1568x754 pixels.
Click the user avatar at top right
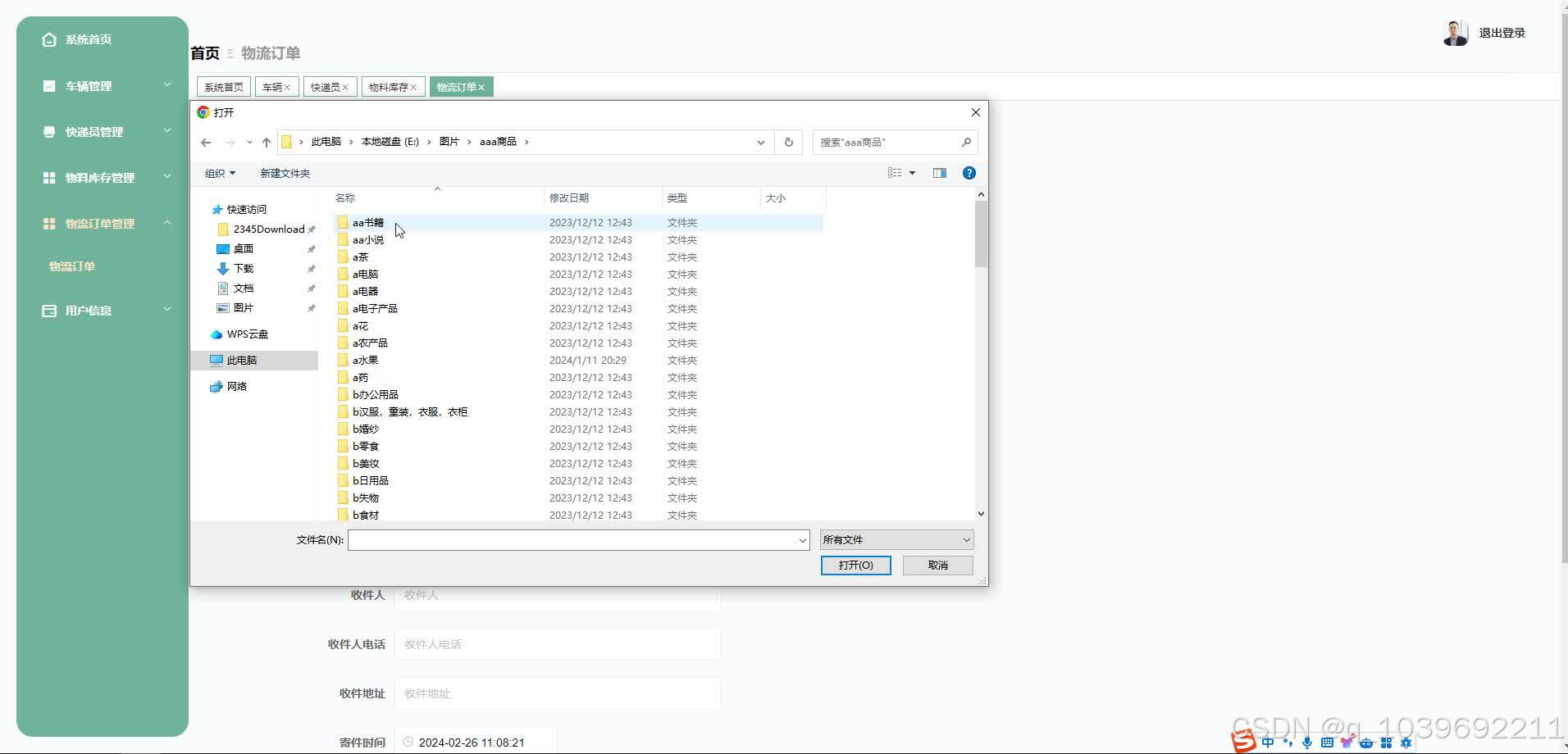click(x=1456, y=33)
